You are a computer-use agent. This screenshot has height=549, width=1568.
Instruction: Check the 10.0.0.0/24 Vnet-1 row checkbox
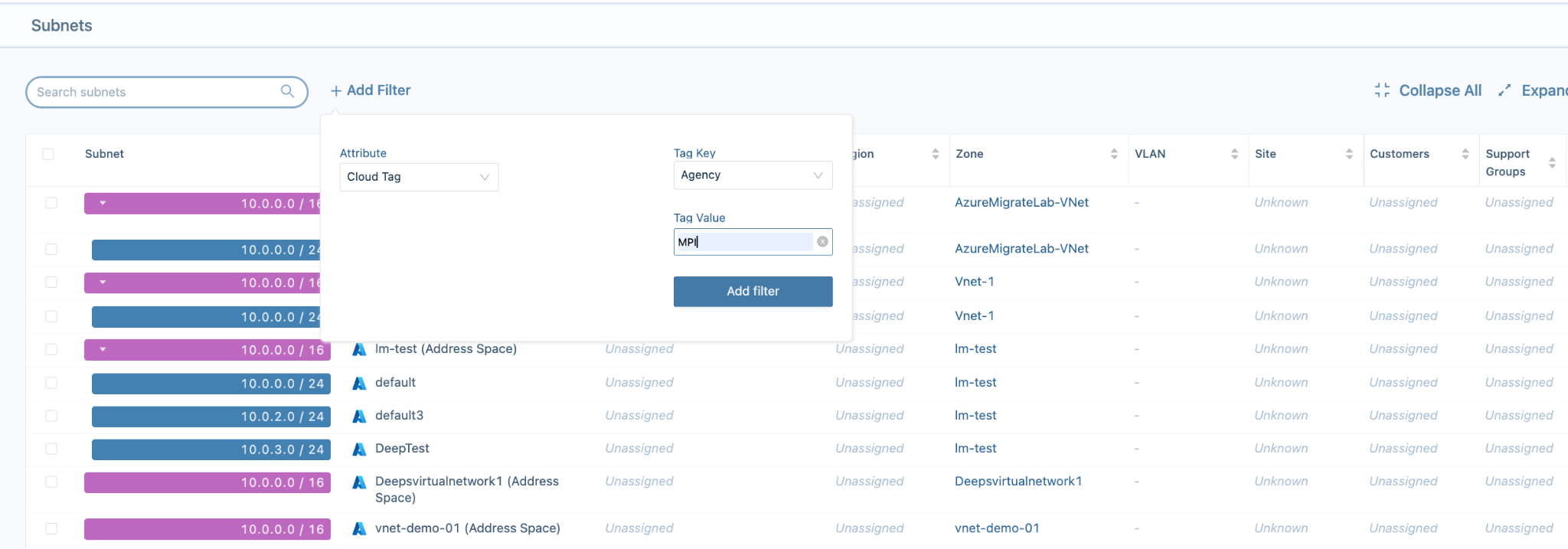click(51, 316)
